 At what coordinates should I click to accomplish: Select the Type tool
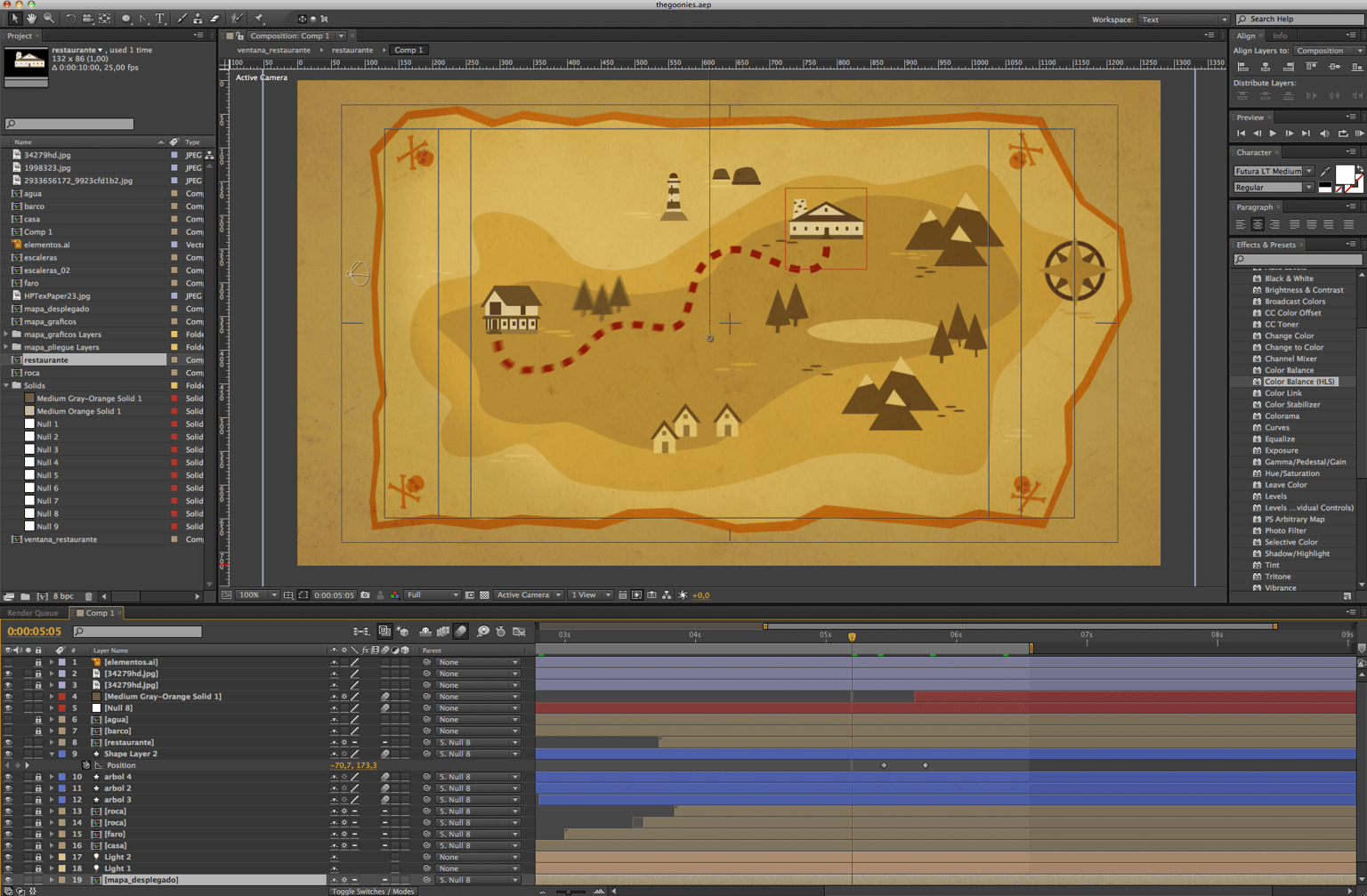coord(160,18)
